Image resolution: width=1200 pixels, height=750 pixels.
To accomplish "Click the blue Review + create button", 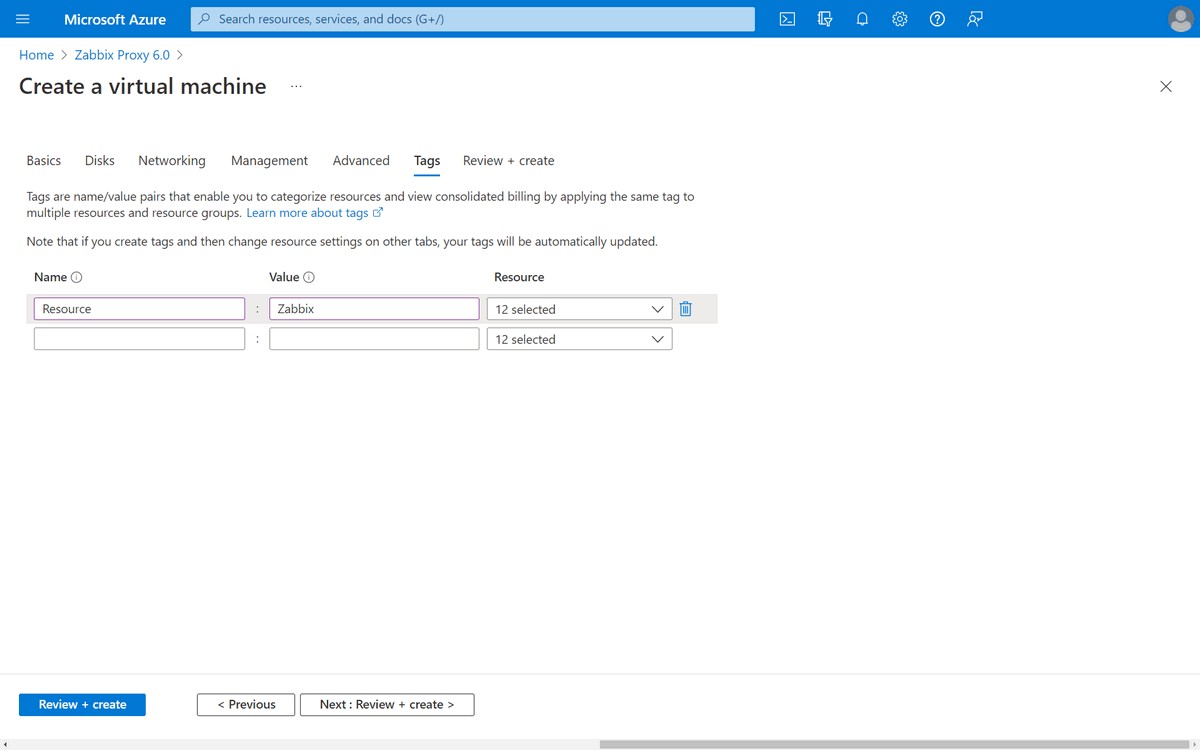I will click(82, 705).
